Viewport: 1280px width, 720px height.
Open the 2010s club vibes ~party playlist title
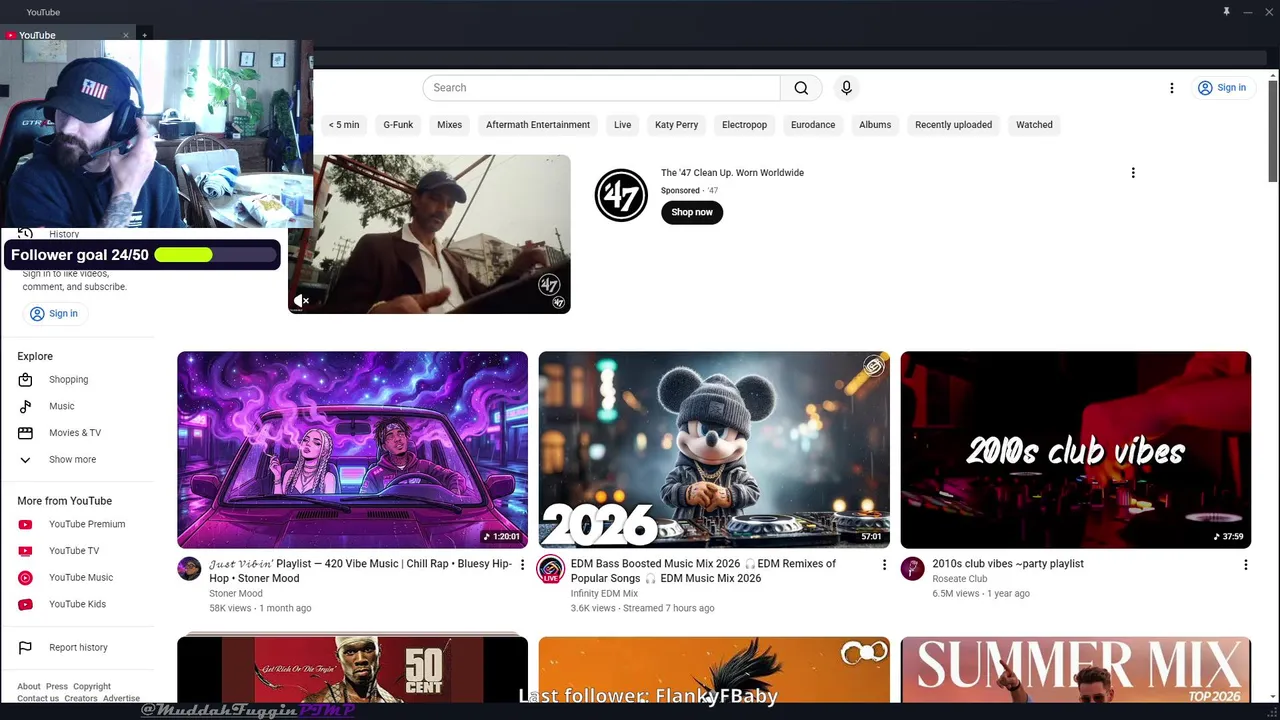click(x=1008, y=564)
